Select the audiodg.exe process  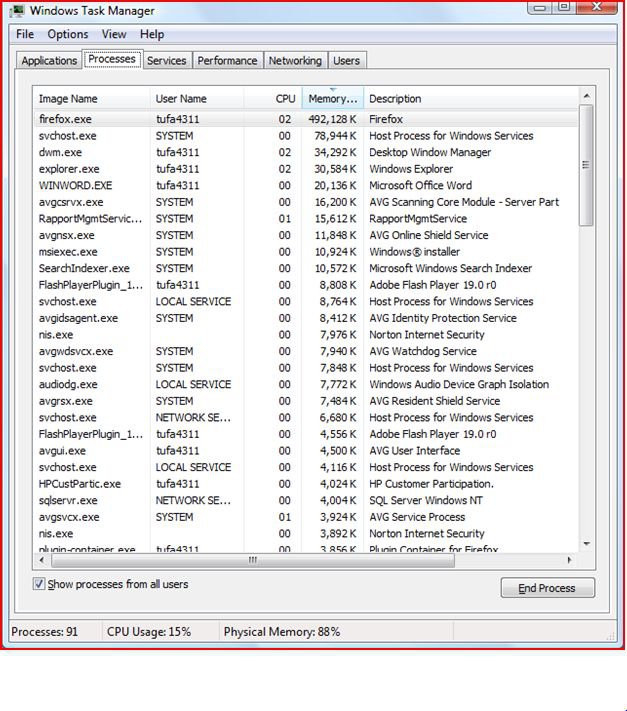[x=306, y=385]
